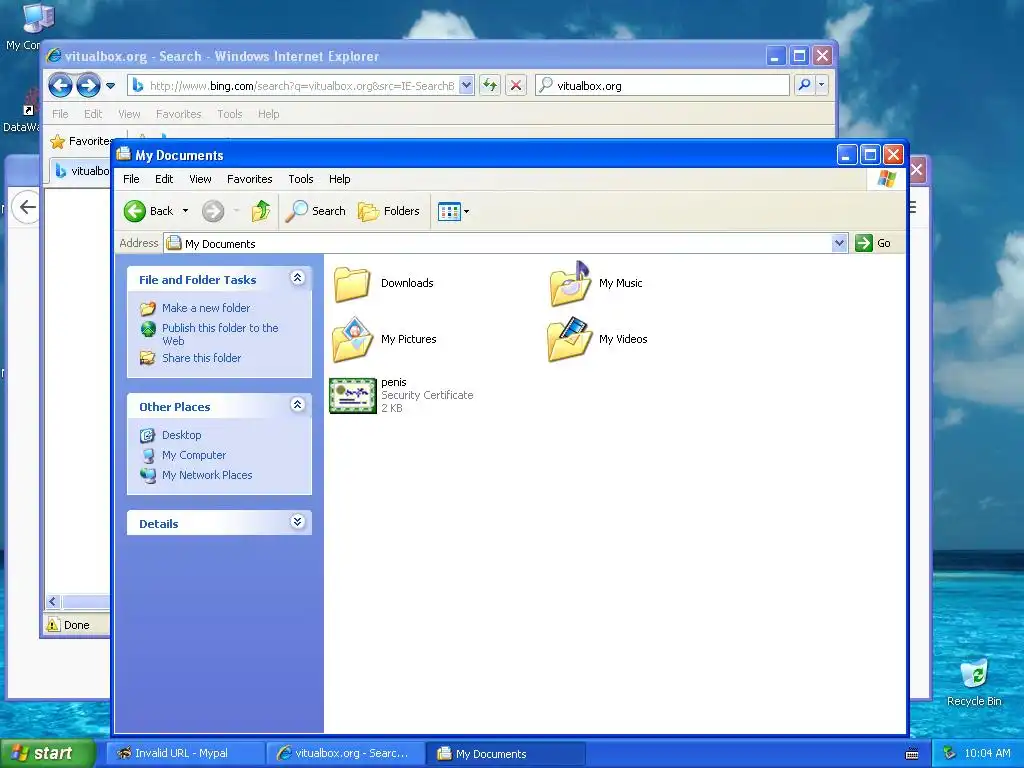Expand the Address bar dropdown in Explorer
Viewport: 1024px width, 768px height.
(840, 244)
